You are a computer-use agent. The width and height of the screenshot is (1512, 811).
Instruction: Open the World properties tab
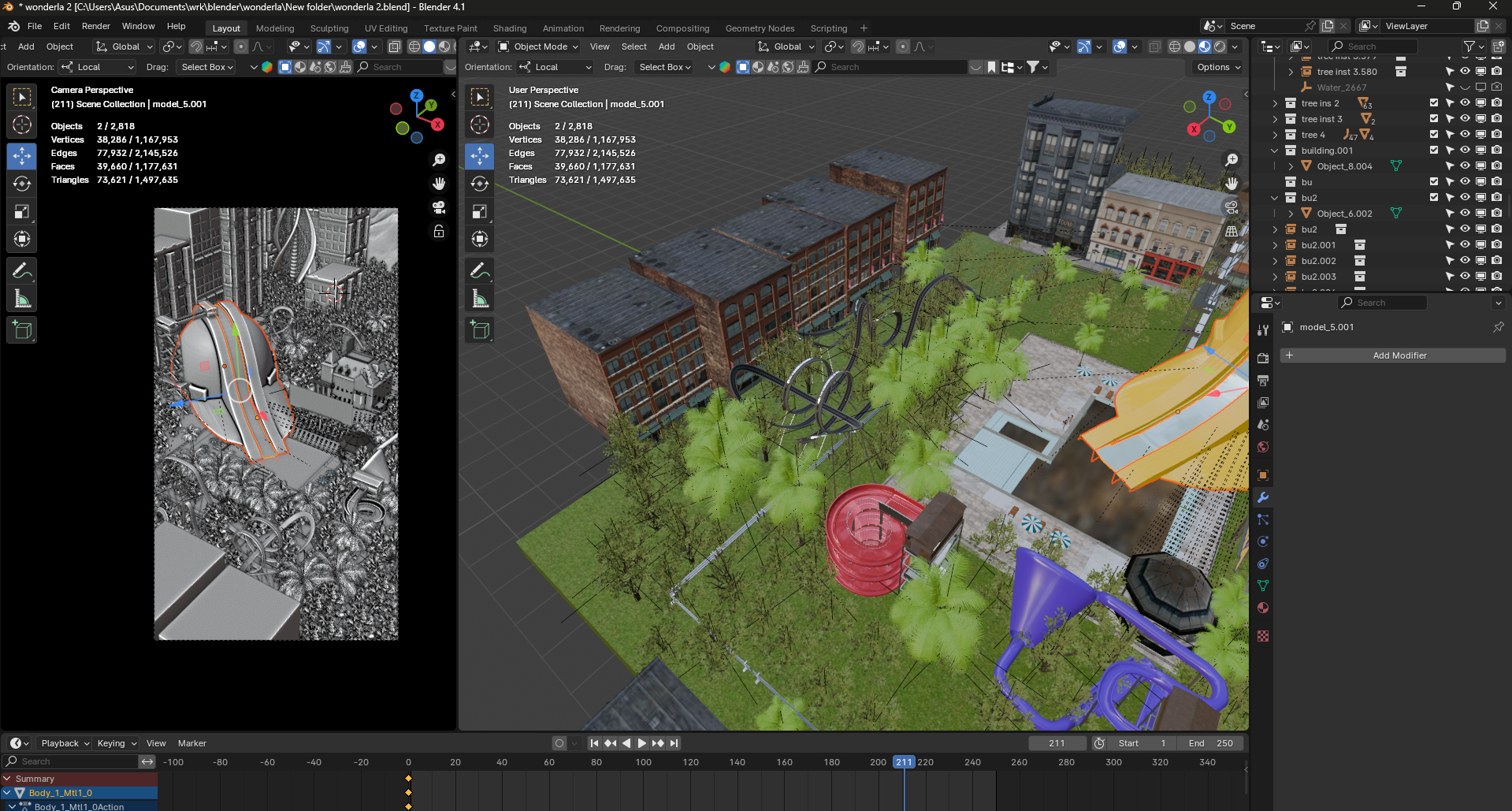1263,447
